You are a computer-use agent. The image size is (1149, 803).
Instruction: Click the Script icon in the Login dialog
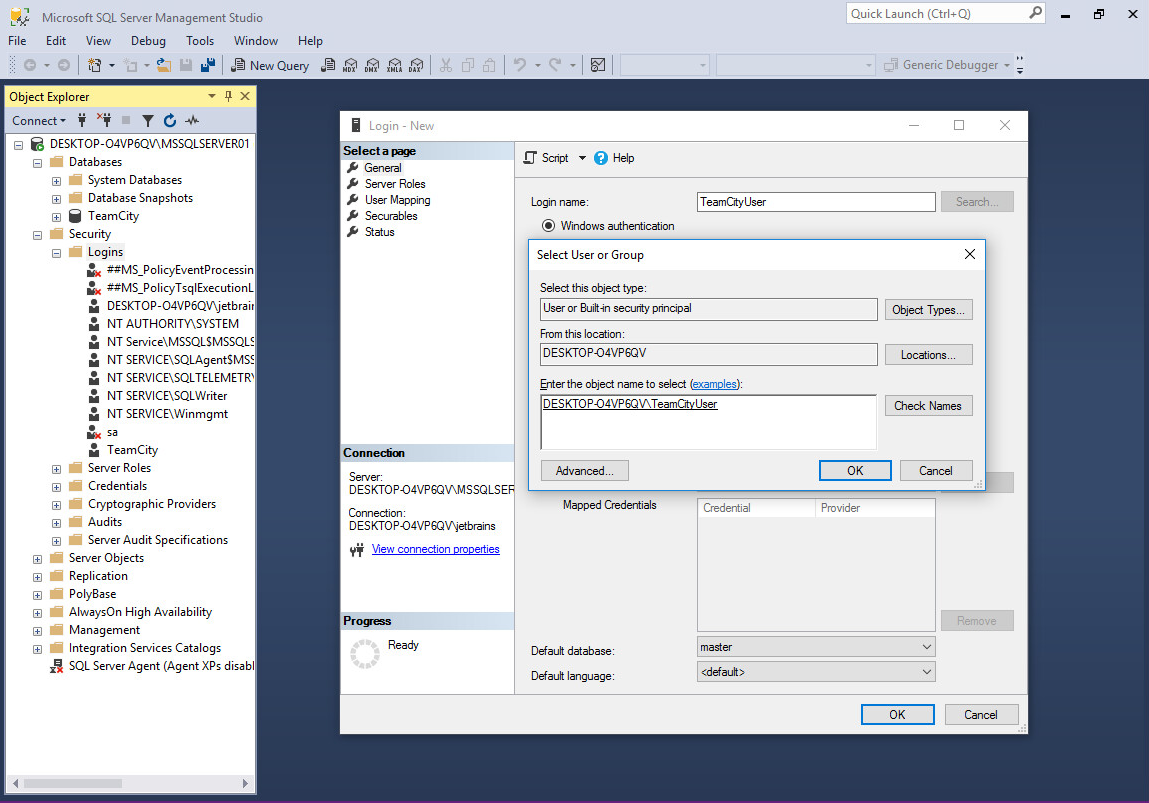532,158
